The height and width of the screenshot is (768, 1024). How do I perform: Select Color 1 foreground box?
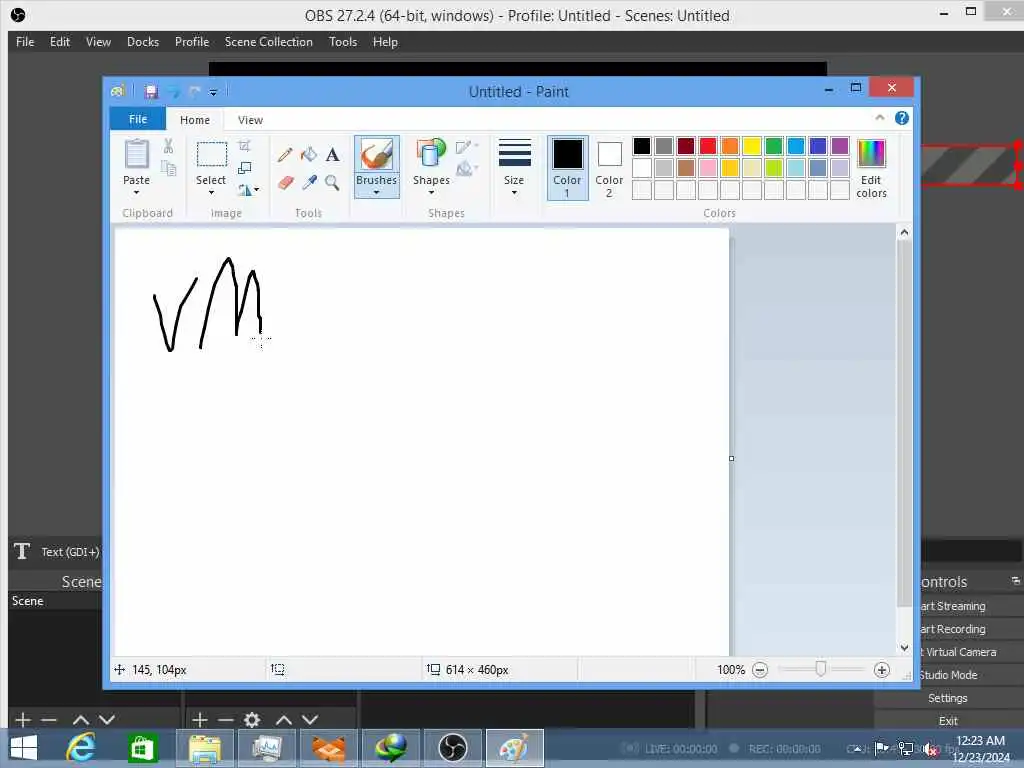[x=568, y=168]
